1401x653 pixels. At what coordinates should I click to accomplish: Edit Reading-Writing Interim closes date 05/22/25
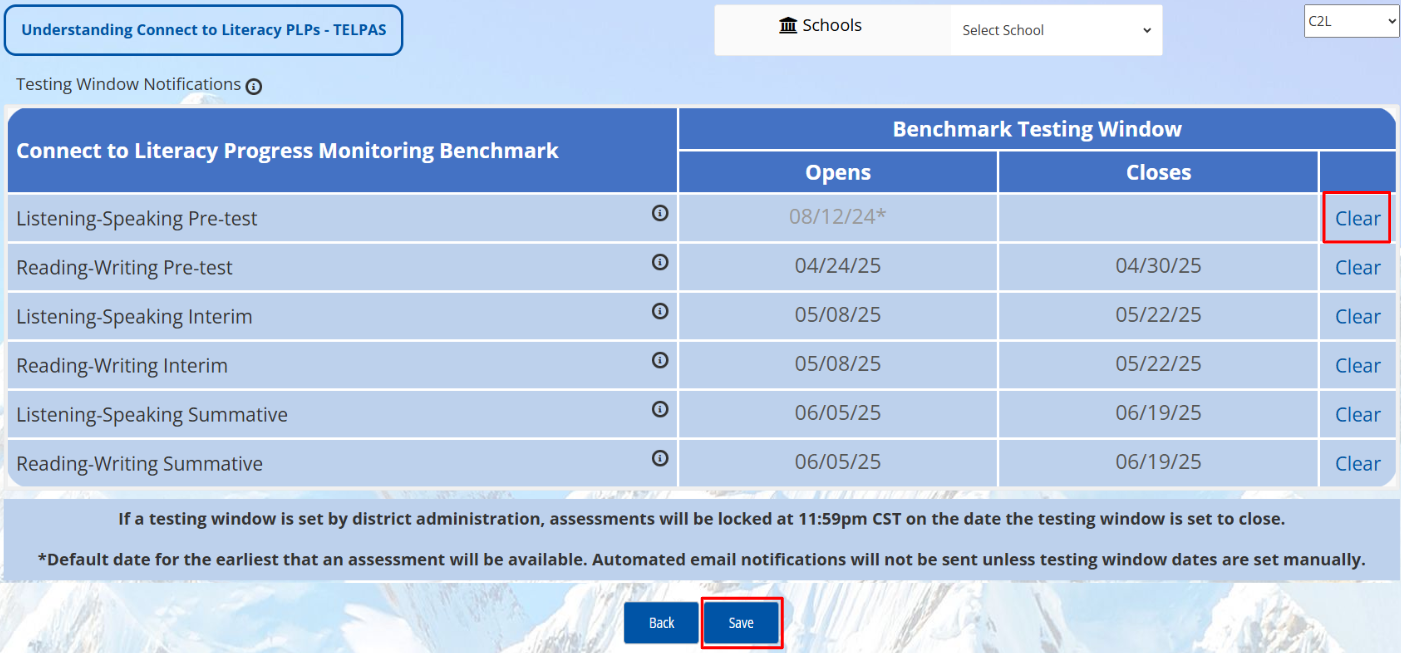(x=1158, y=365)
